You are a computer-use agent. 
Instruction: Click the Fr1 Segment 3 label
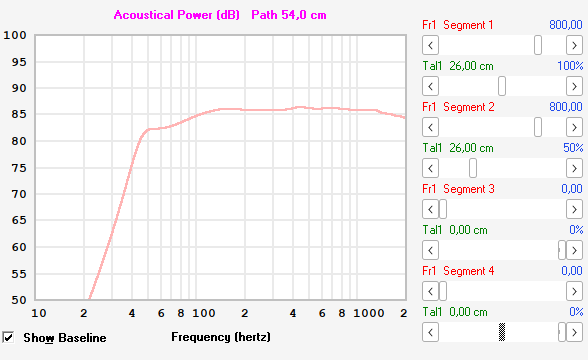[x=458, y=189]
